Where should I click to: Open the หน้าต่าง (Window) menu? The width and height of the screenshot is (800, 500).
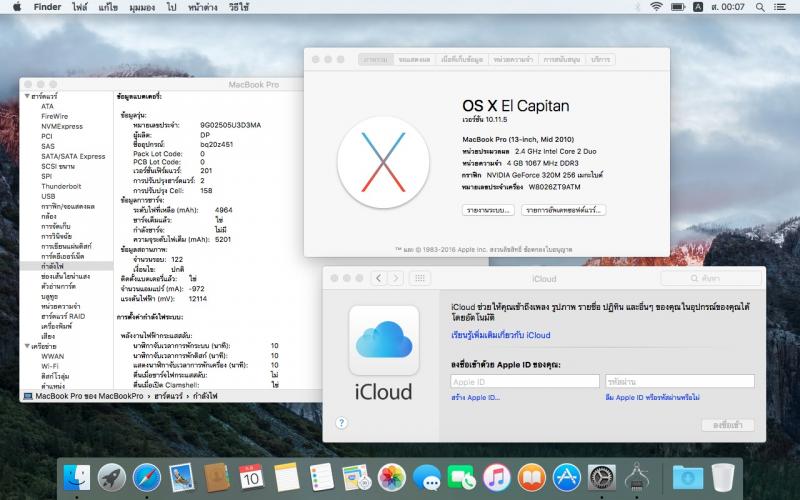[203, 7]
